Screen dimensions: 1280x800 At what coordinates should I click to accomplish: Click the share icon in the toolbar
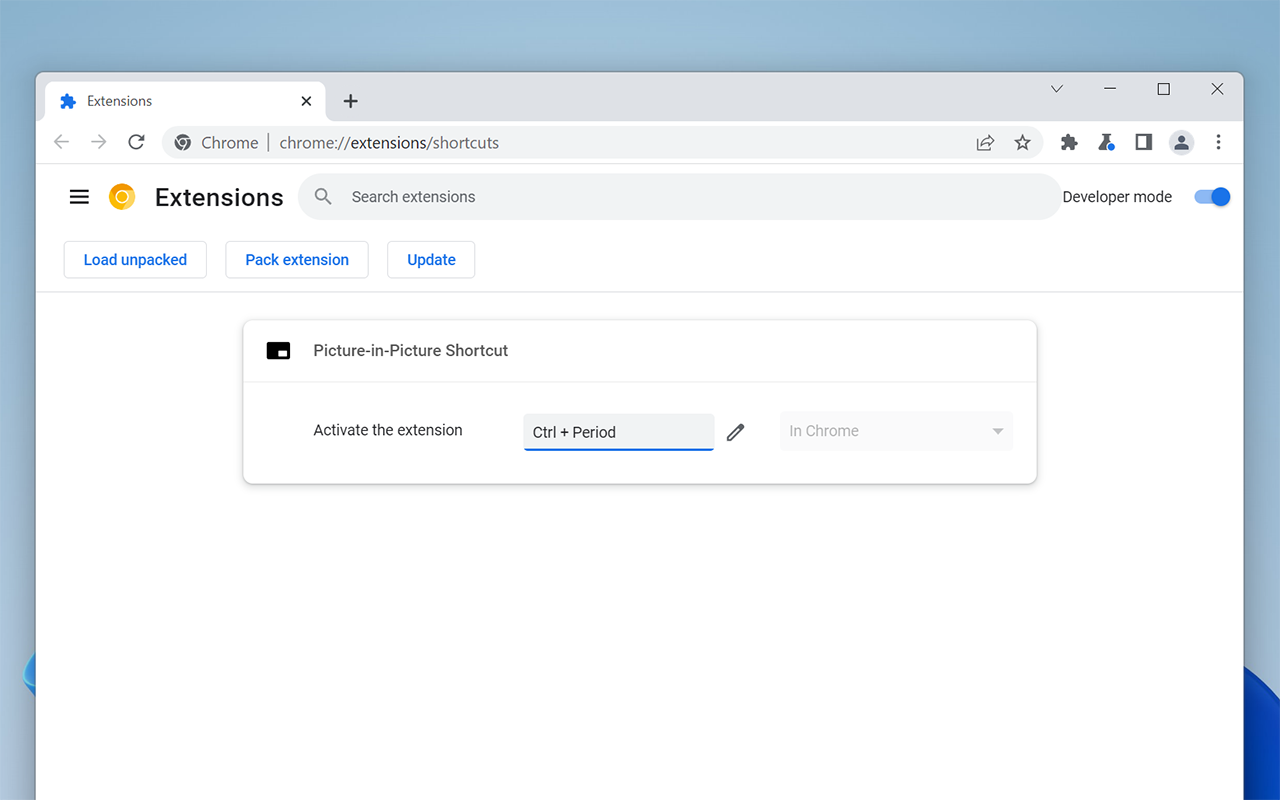coord(985,142)
